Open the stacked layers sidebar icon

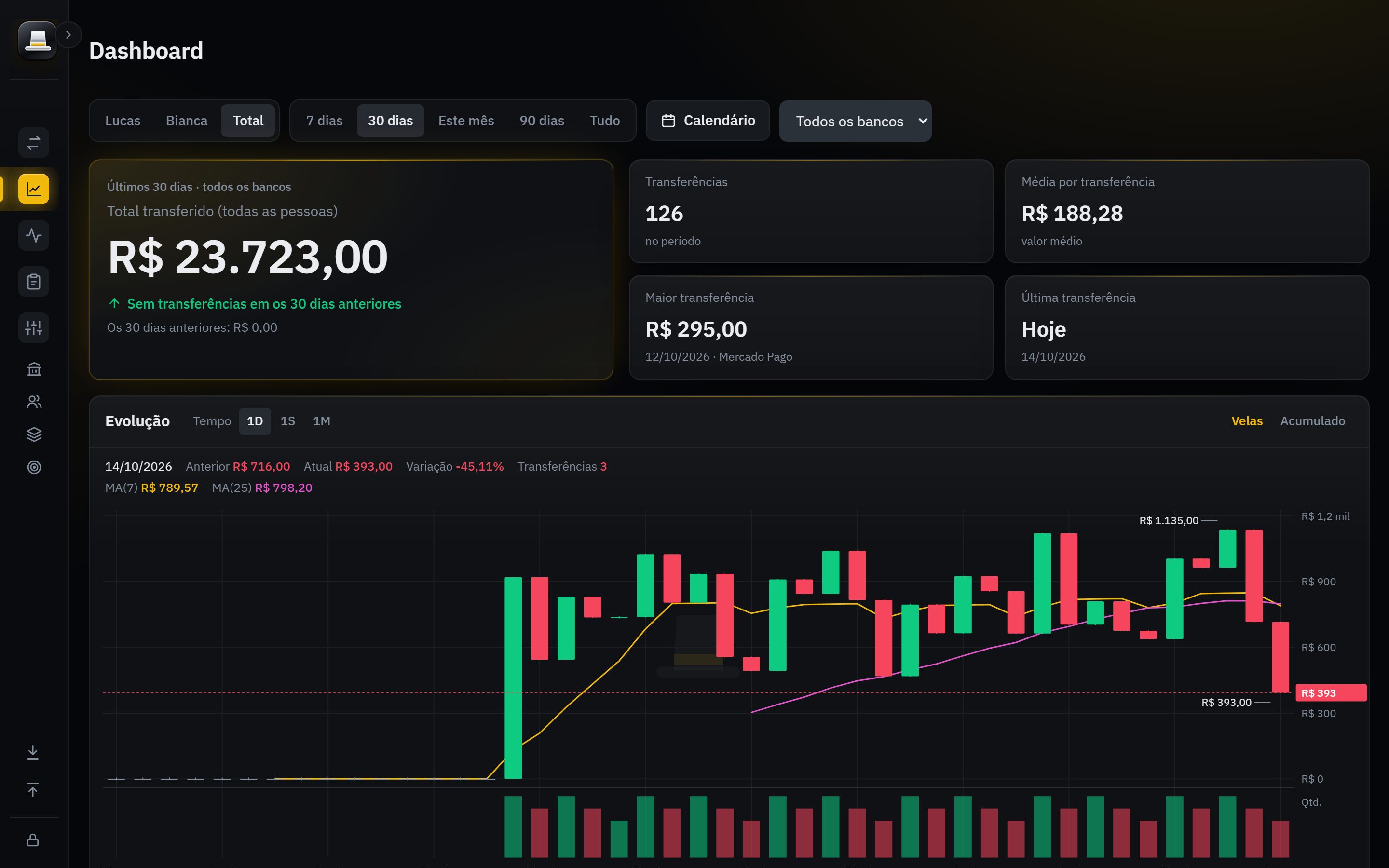point(34,434)
